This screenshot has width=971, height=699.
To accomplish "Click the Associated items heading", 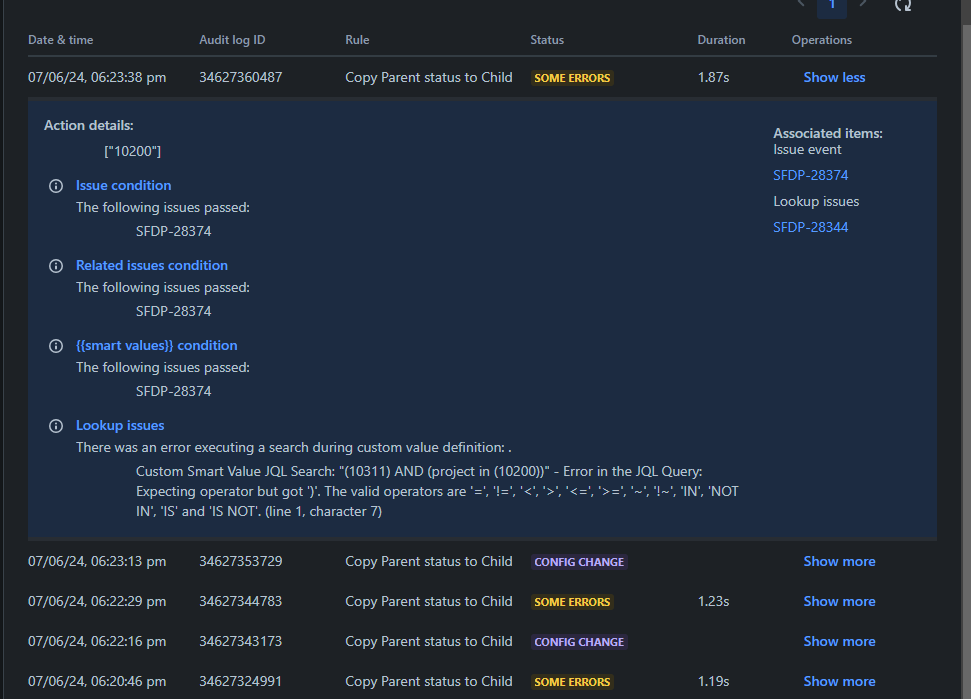I will click(828, 133).
